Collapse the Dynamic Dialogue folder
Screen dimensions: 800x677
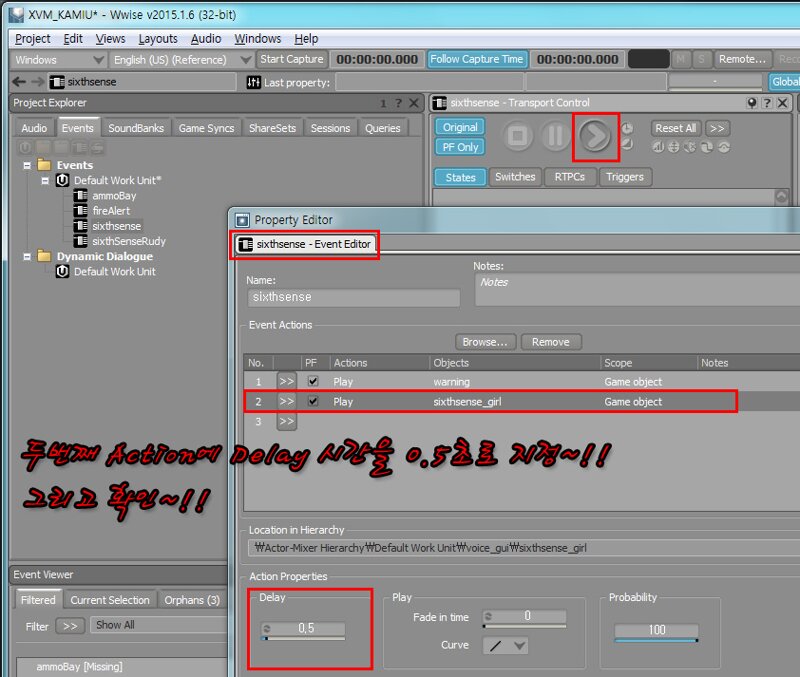[27, 257]
